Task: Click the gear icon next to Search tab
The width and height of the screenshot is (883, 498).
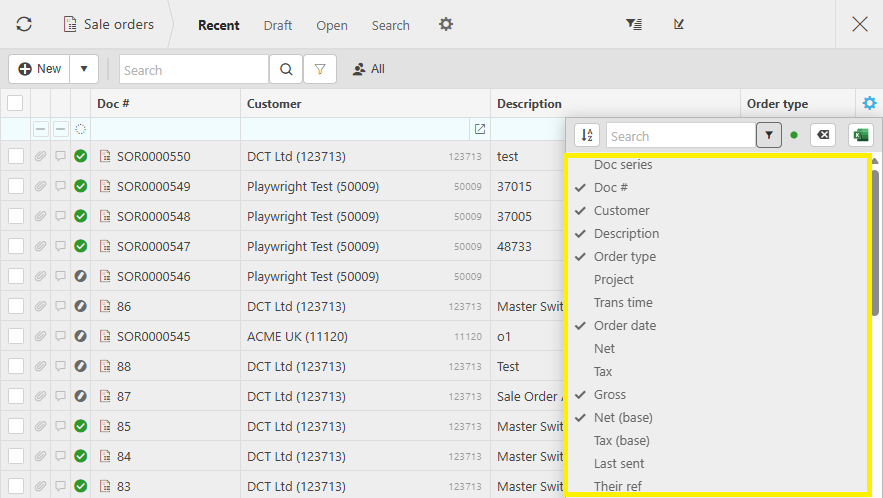Action: tap(446, 24)
